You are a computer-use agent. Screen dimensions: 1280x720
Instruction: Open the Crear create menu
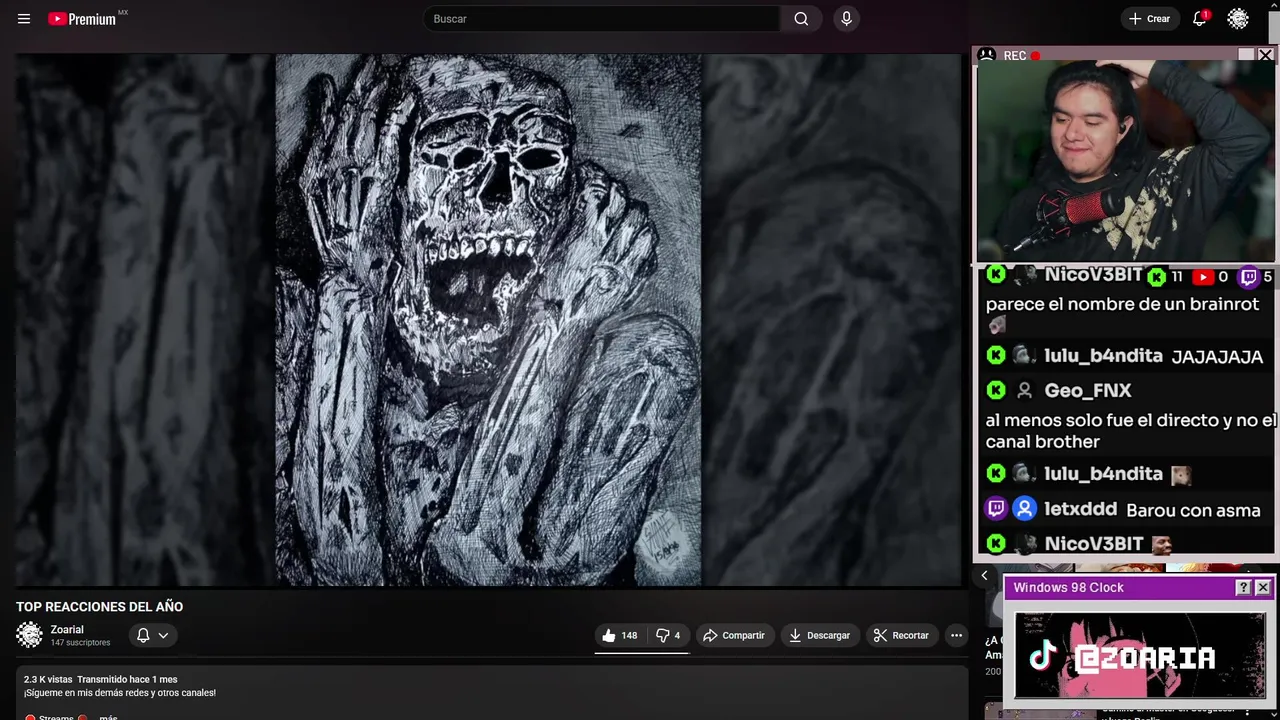(x=1149, y=19)
